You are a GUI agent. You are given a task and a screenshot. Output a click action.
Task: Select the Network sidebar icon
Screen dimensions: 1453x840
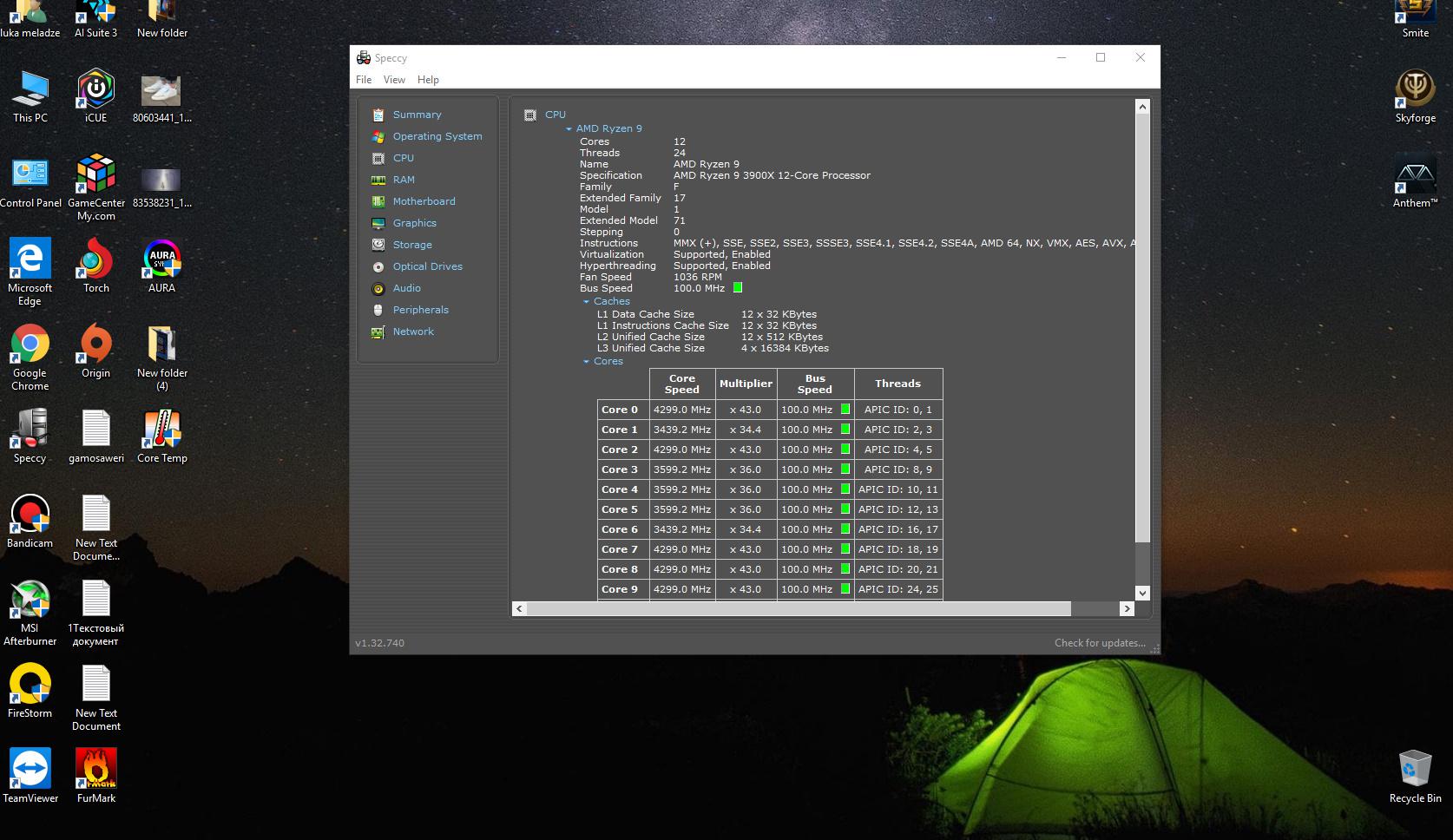click(378, 331)
